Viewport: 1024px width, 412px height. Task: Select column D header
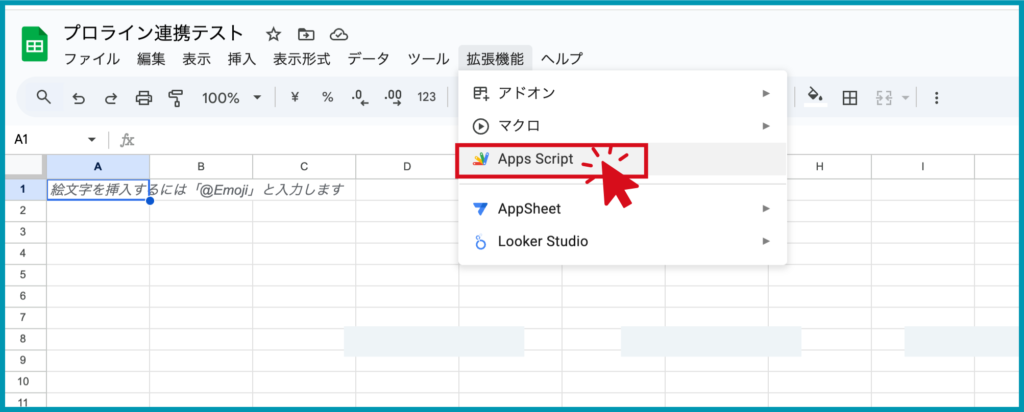coord(407,166)
